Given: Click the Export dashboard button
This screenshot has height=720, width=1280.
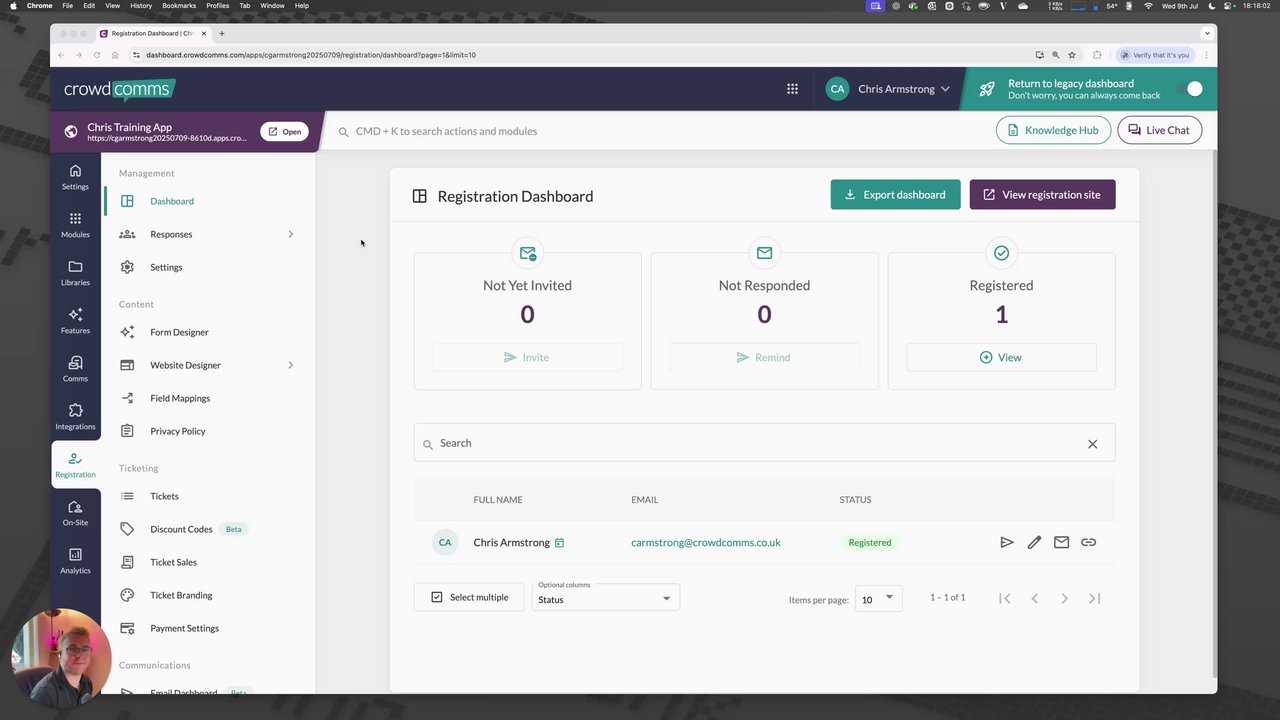Looking at the screenshot, I should (895, 195).
